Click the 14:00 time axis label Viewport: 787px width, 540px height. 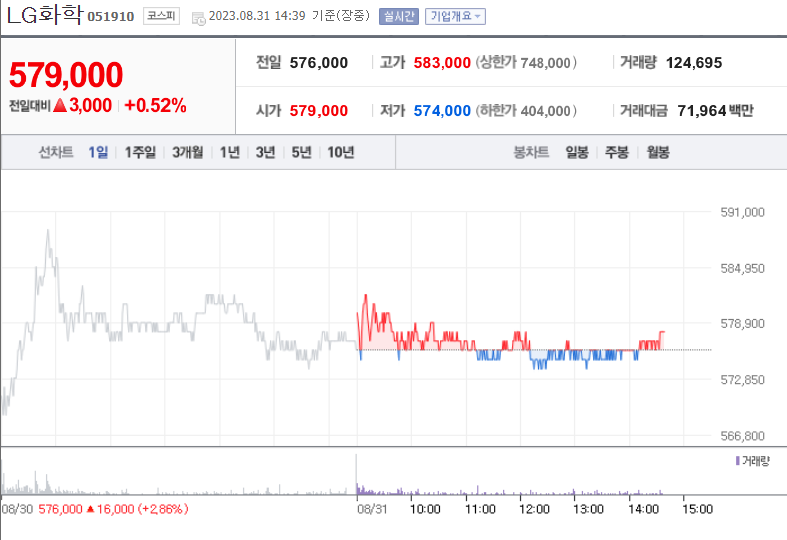[643, 509]
